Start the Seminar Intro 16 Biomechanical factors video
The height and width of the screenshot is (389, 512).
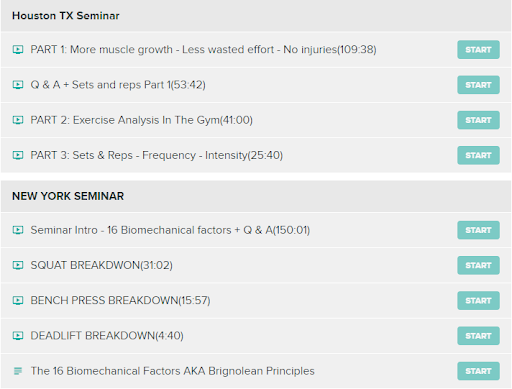[478, 230]
